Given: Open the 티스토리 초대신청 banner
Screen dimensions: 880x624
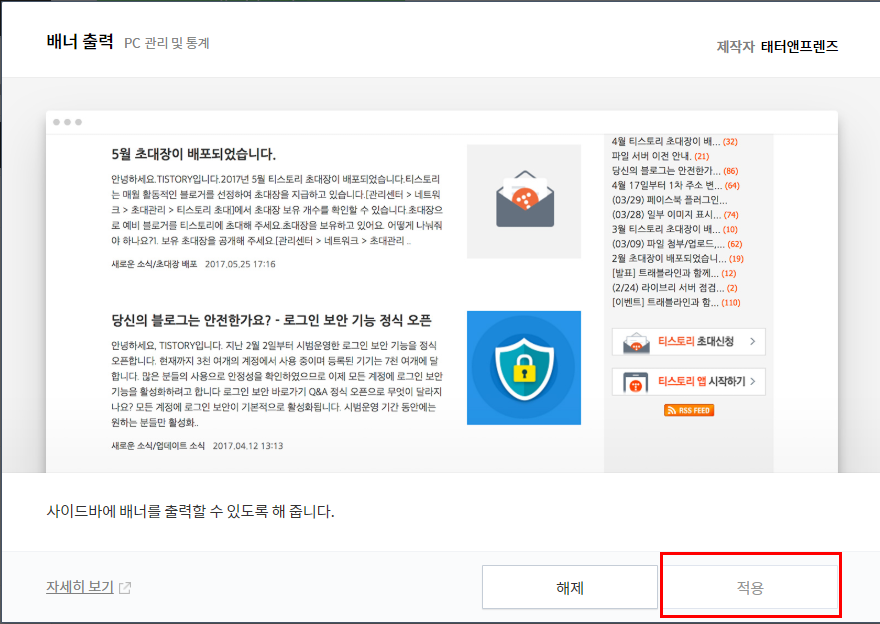Looking at the screenshot, I should (689, 342).
